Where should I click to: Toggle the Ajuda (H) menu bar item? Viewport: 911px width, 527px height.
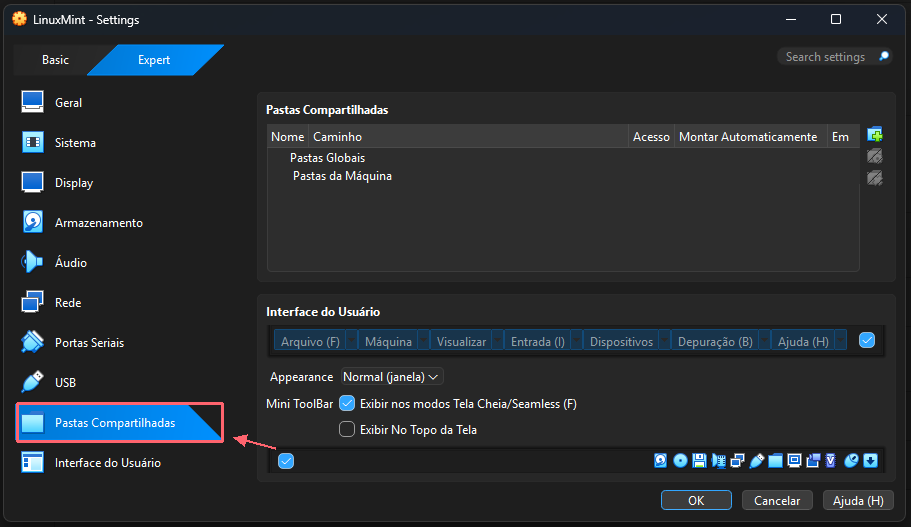803,341
